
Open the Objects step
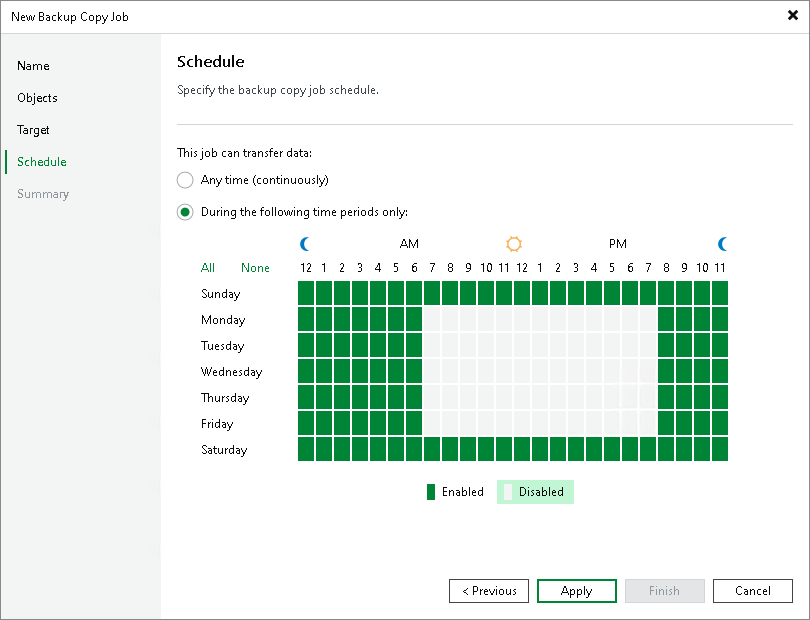(37, 98)
